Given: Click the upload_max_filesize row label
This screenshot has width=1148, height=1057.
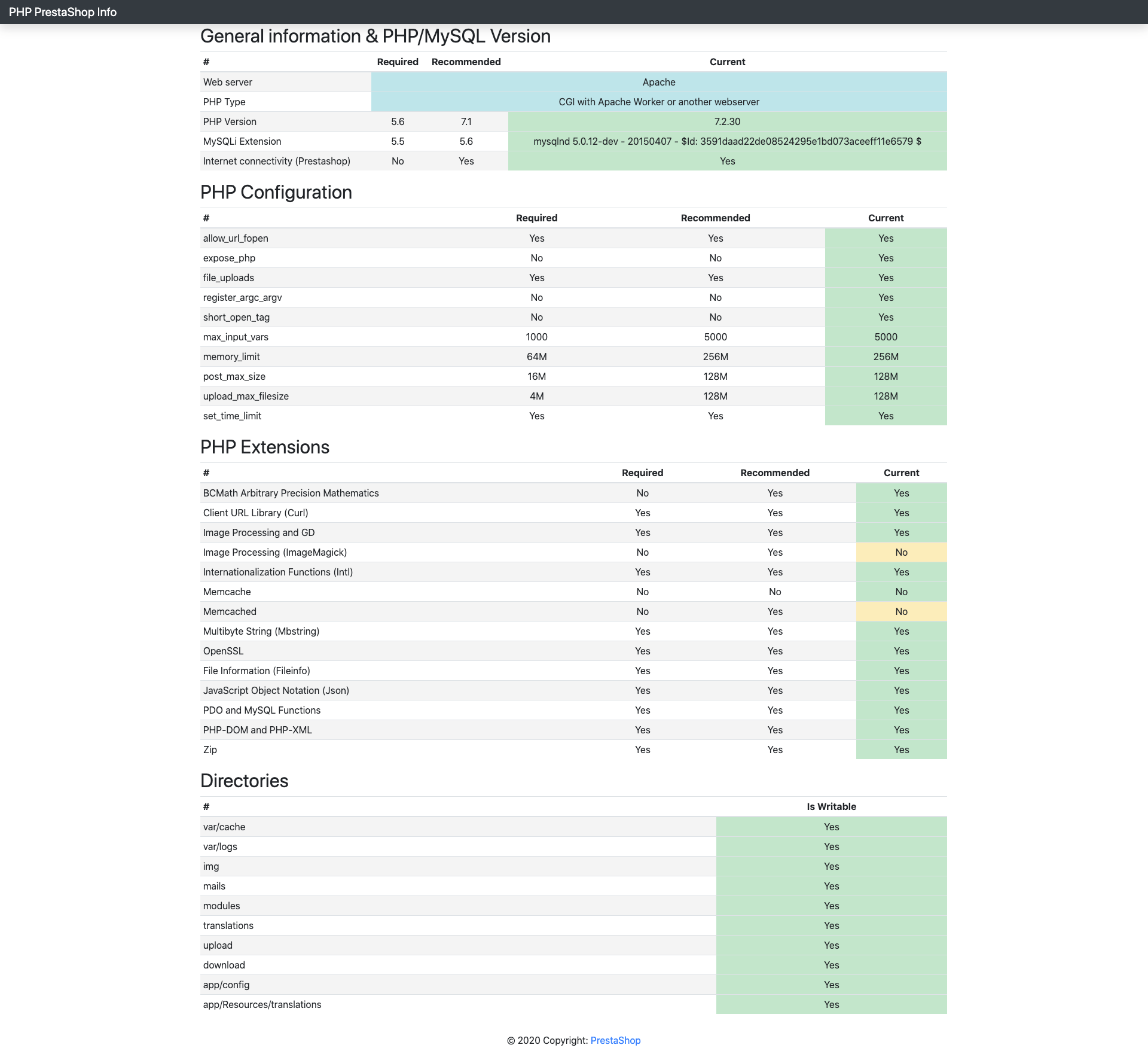Looking at the screenshot, I should (x=246, y=396).
